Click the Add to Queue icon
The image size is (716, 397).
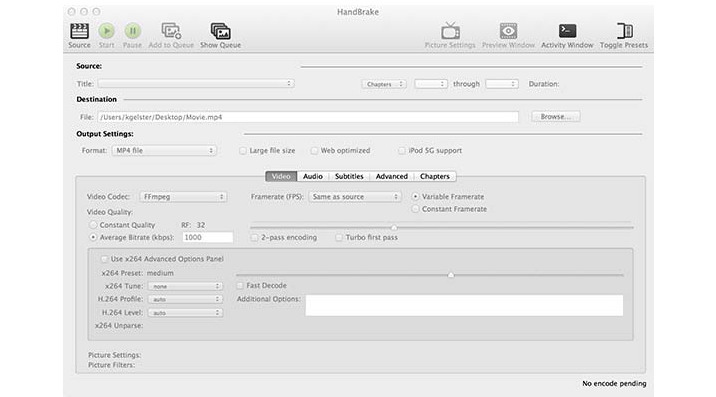coord(171,31)
